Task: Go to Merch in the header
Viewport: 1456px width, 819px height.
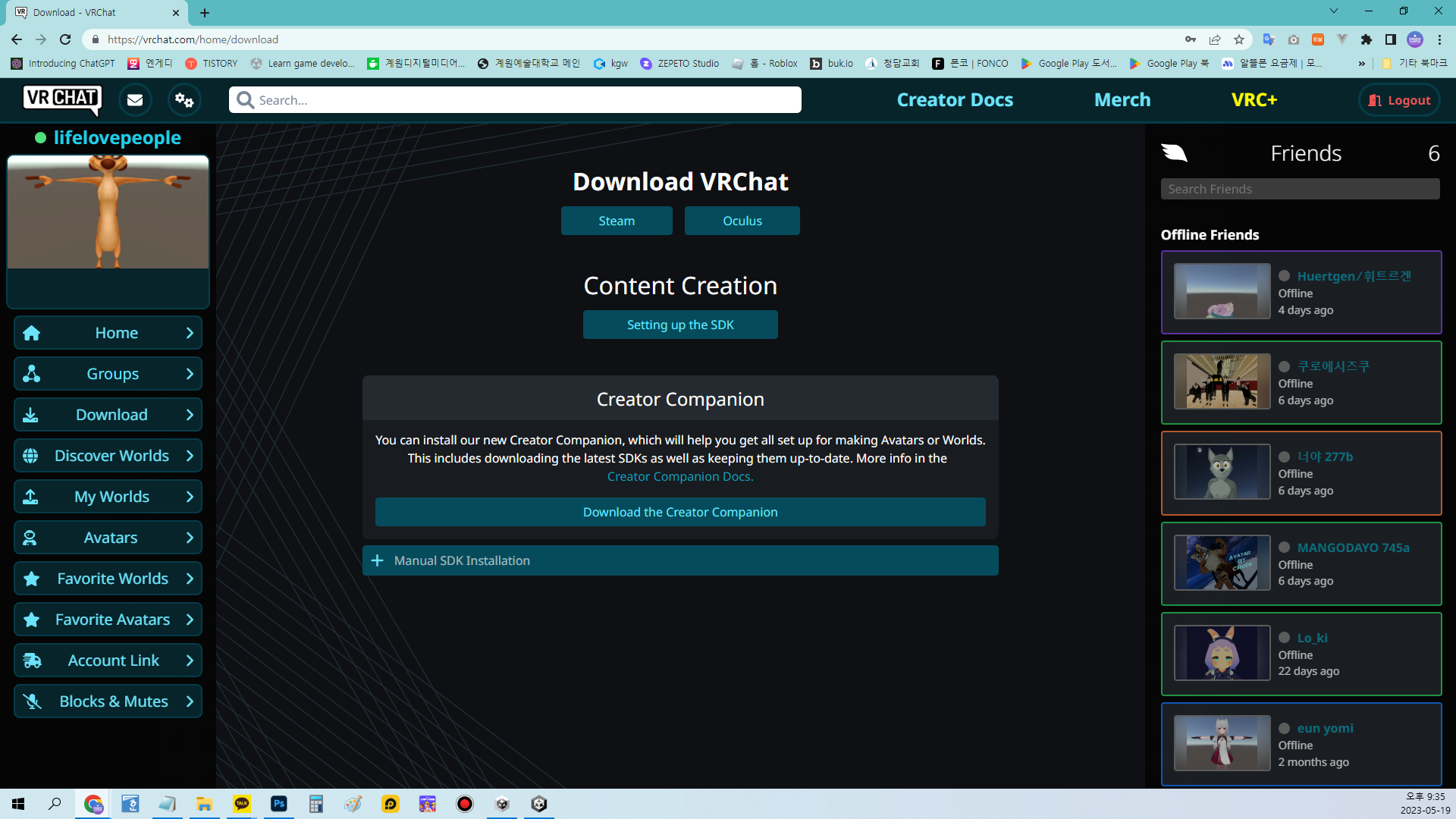Action: (x=1122, y=100)
